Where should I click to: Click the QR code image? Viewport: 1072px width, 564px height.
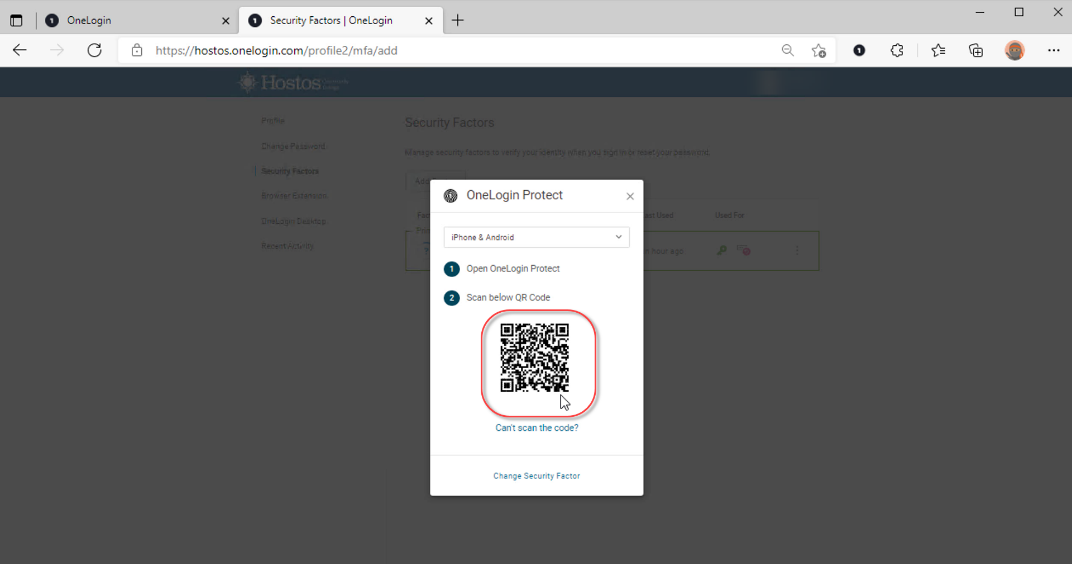pyautogui.click(x=535, y=357)
